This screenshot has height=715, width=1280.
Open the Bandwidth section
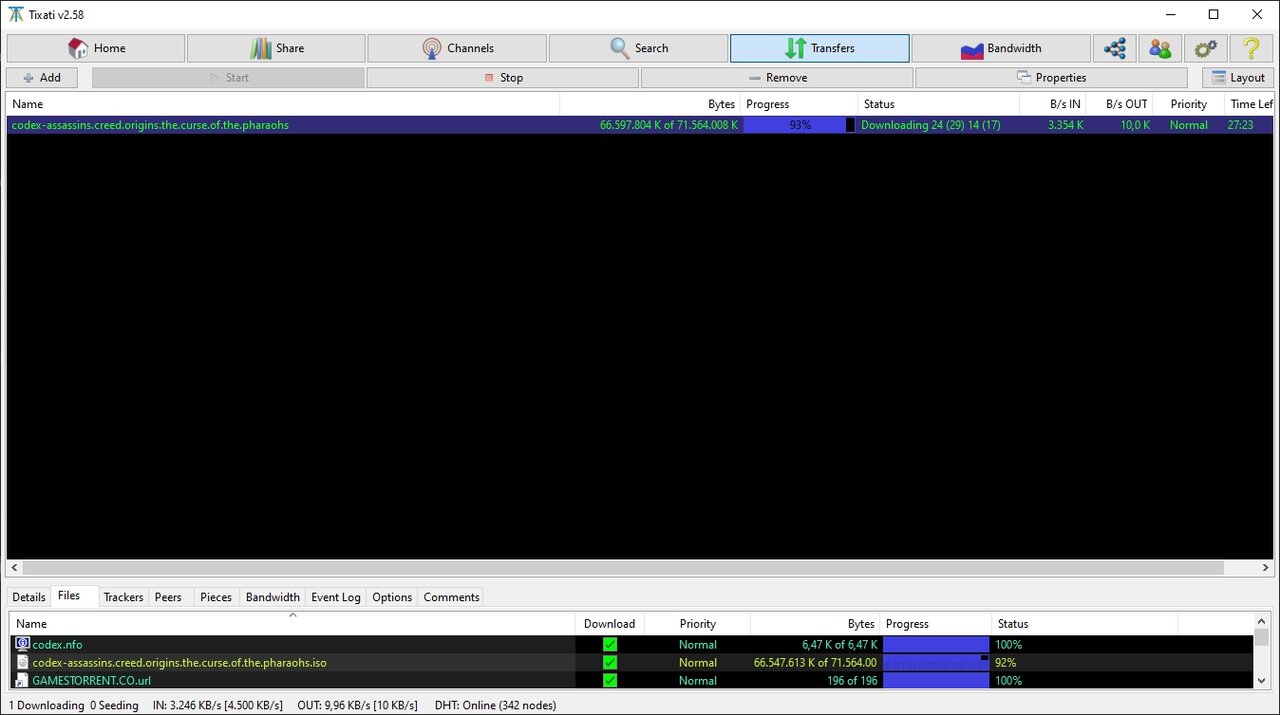coord(1000,48)
